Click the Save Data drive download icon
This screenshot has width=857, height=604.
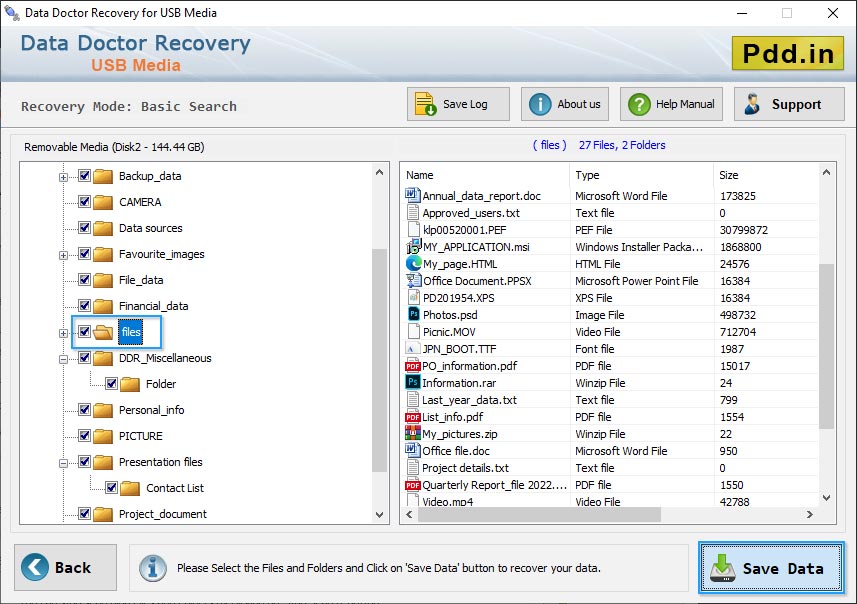723,568
